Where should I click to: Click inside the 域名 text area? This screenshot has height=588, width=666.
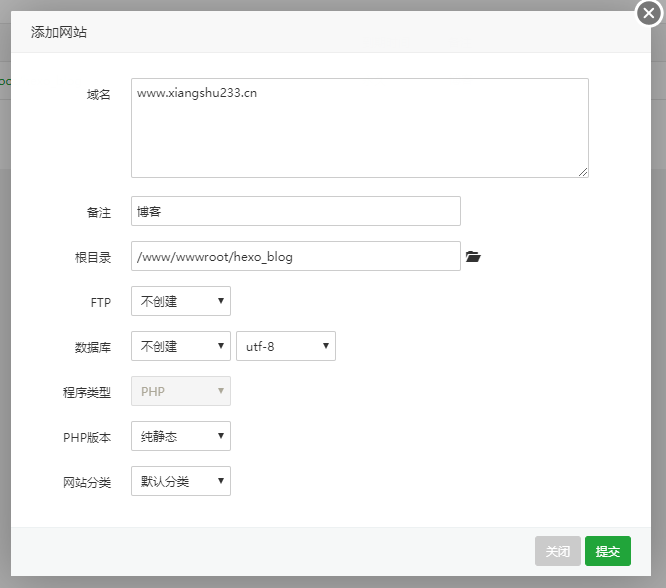[359, 128]
